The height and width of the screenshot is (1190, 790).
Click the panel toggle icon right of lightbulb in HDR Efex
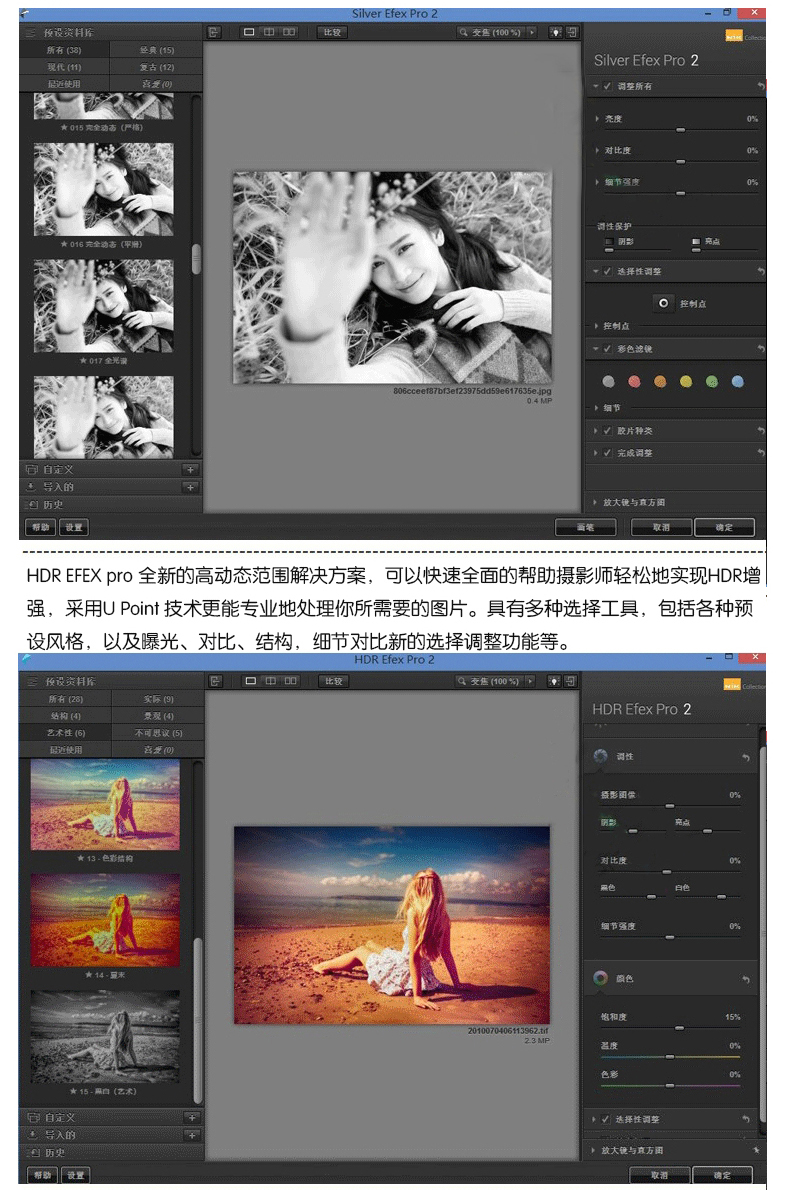point(571,682)
